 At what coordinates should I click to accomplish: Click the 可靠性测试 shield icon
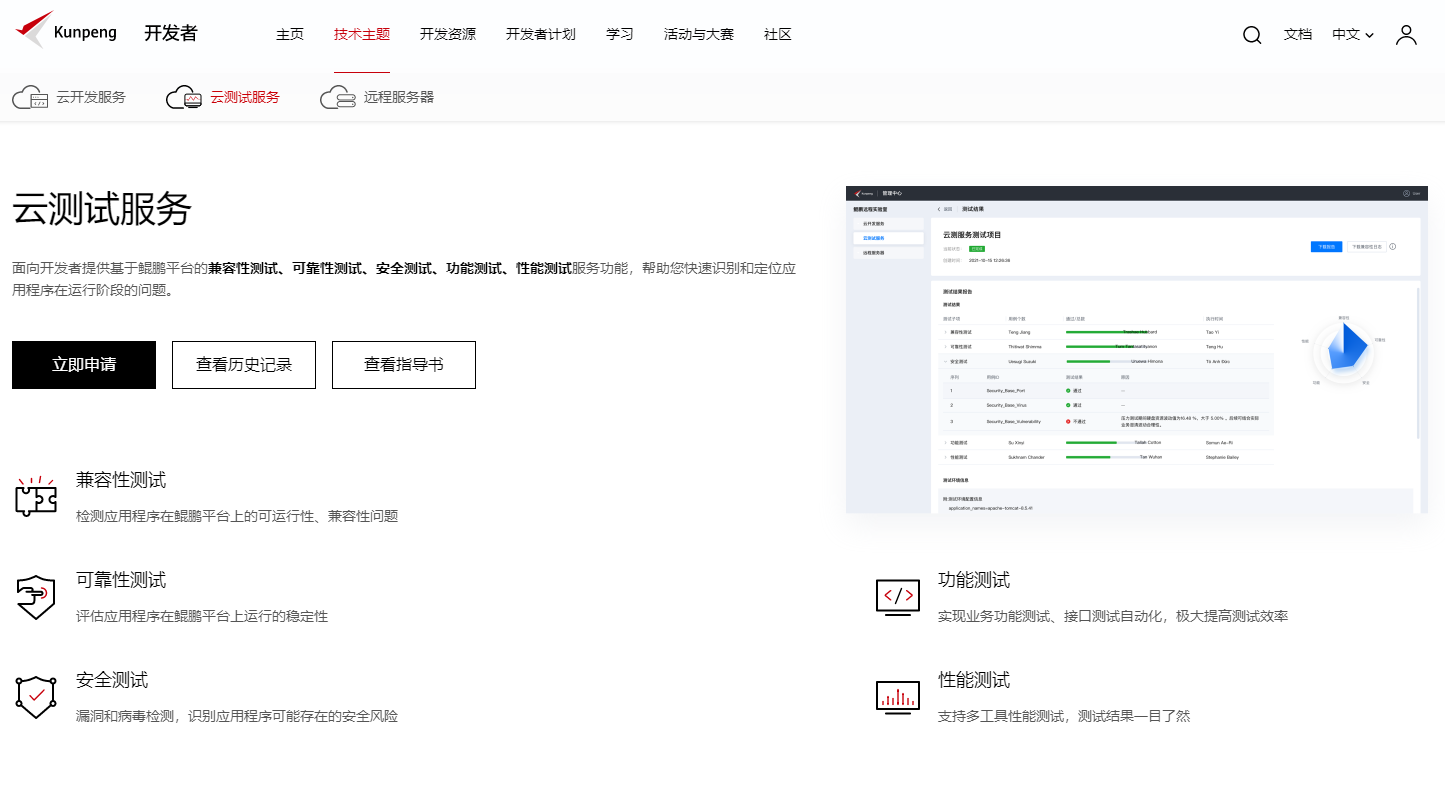click(x=36, y=597)
